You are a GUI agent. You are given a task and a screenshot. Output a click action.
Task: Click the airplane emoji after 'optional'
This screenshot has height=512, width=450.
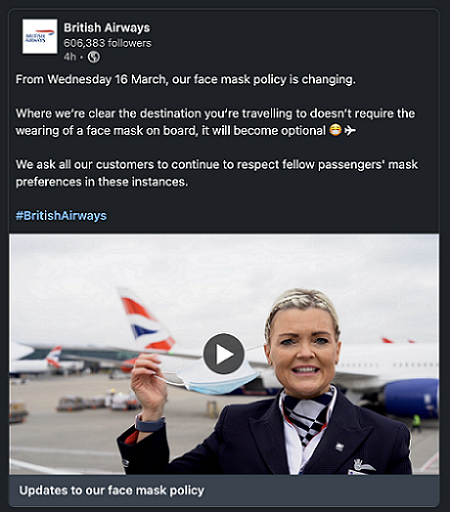(x=350, y=130)
